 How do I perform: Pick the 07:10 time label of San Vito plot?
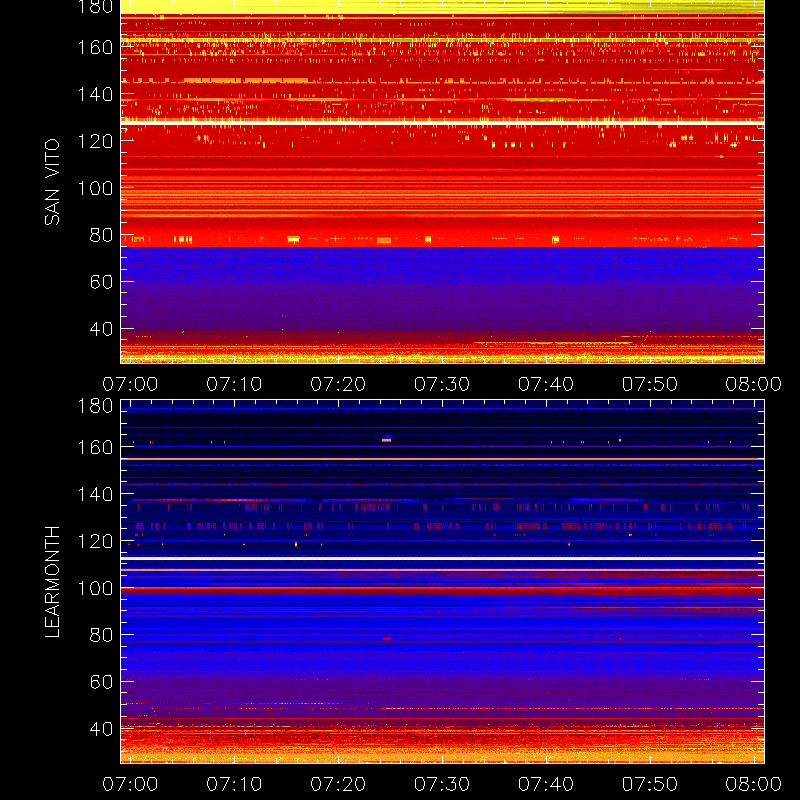pyautogui.click(x=234, y=384)
